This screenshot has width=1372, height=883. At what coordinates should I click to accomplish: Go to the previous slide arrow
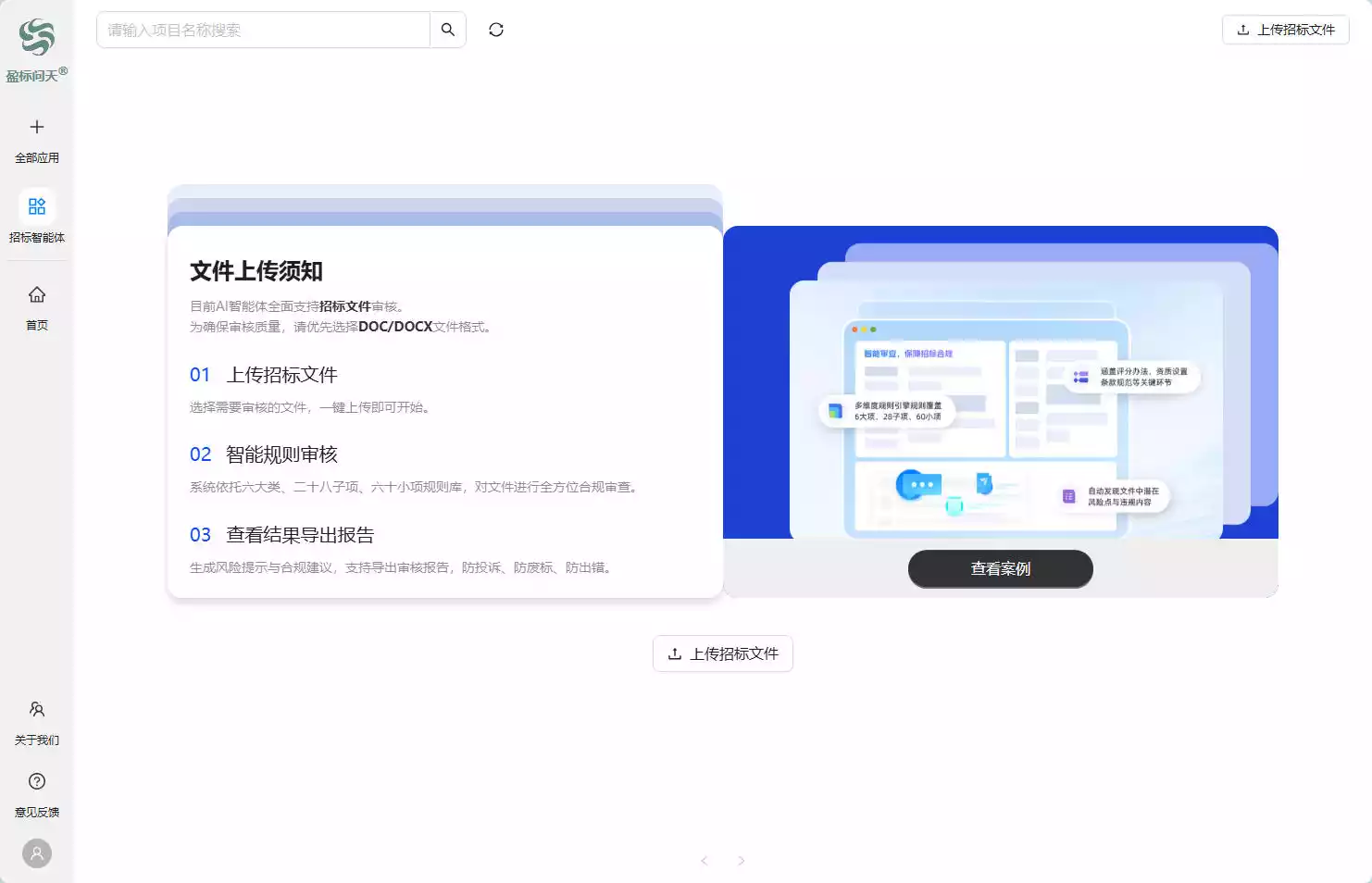click(x=705, y=861)
